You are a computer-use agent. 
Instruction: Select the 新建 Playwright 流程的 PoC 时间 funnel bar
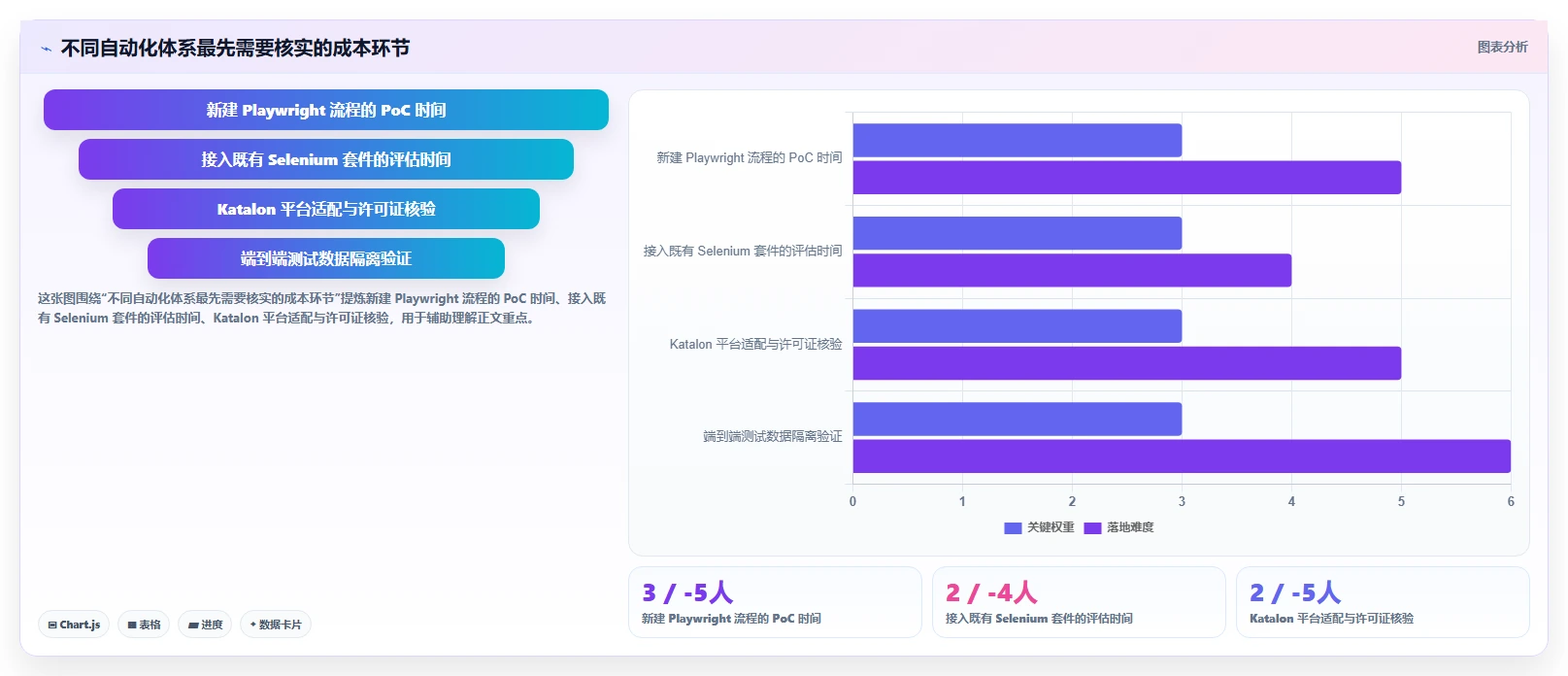pos(326,110)
